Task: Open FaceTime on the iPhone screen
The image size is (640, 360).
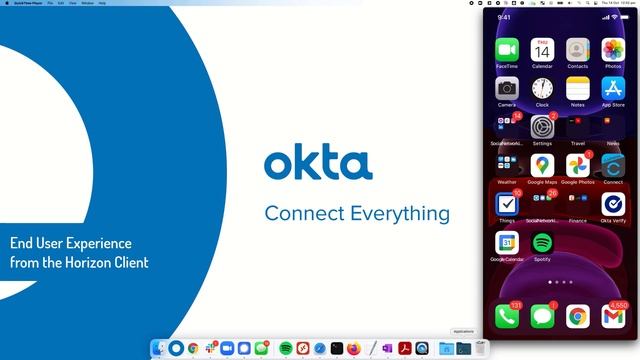Action: pos(507,50)
